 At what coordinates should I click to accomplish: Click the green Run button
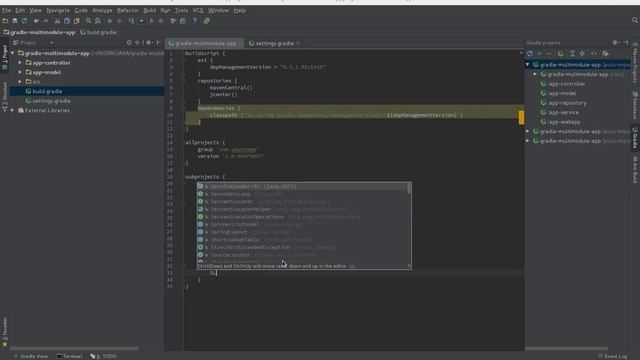152,21
